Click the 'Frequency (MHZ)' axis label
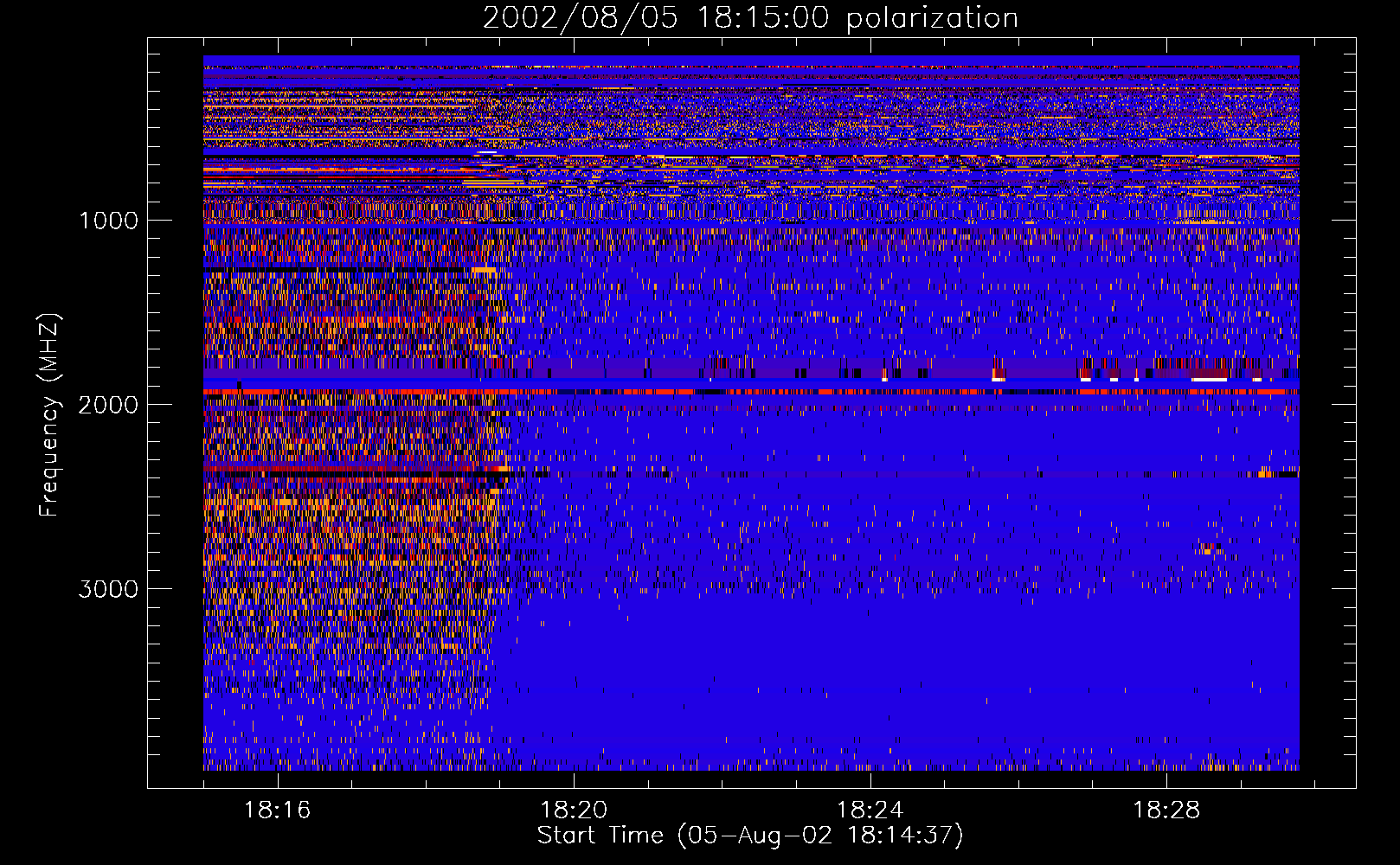The width and height of the screenshot is (1400, 865). click(x=50, y=415)
